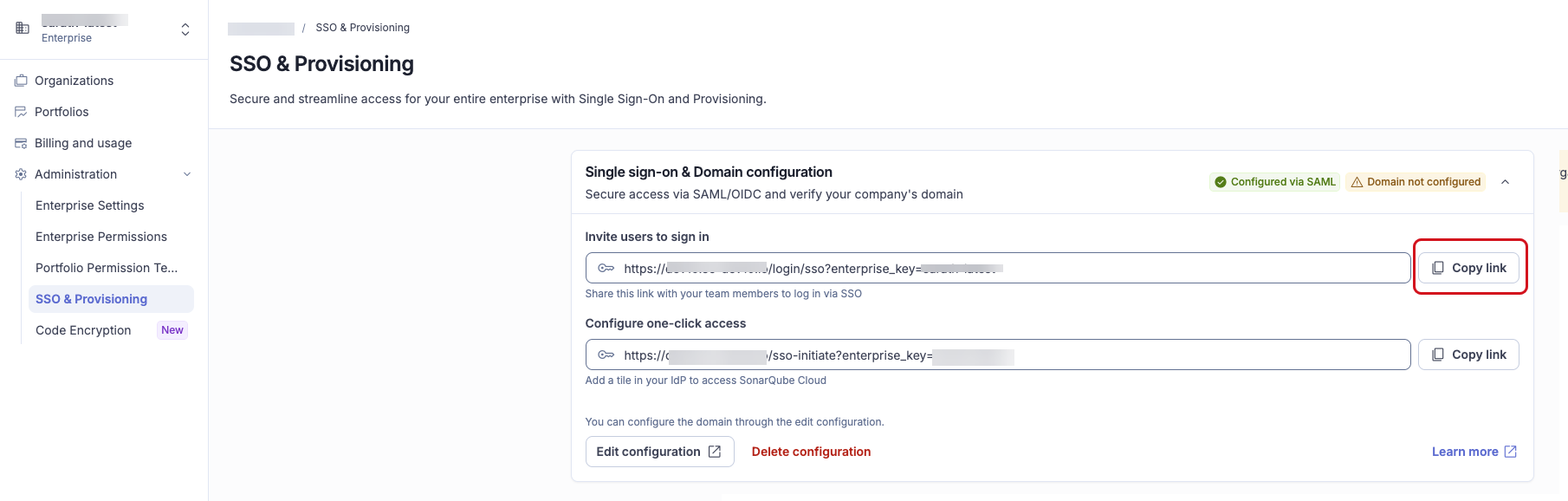Screen dimensions: 1568x501
Task: Click the Portfolios icon in sidebar
Action: [x=21, y=112]
